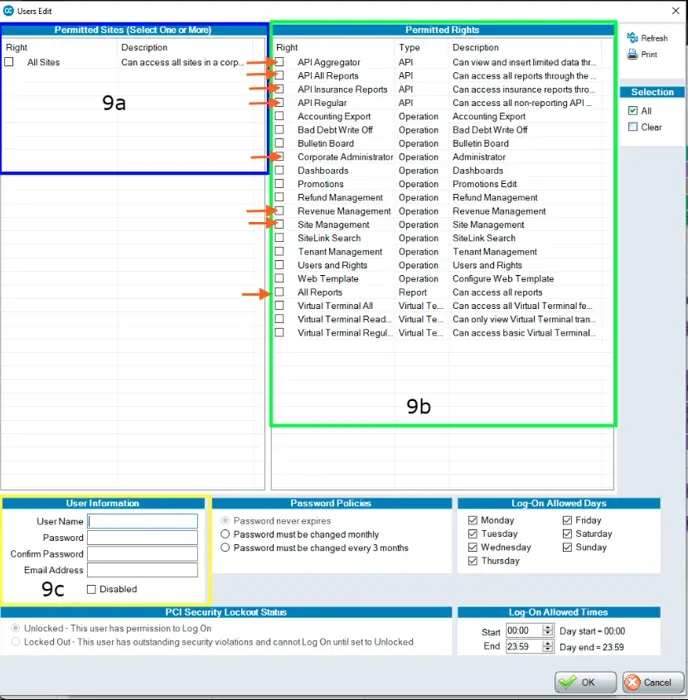Check the Accounting Export right
Screen dimensions: 688x700
click(279, 116)
